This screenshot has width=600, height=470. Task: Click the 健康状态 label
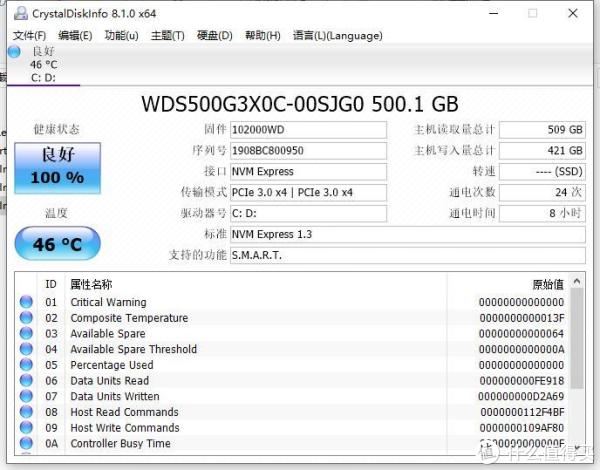pos(57,129)
